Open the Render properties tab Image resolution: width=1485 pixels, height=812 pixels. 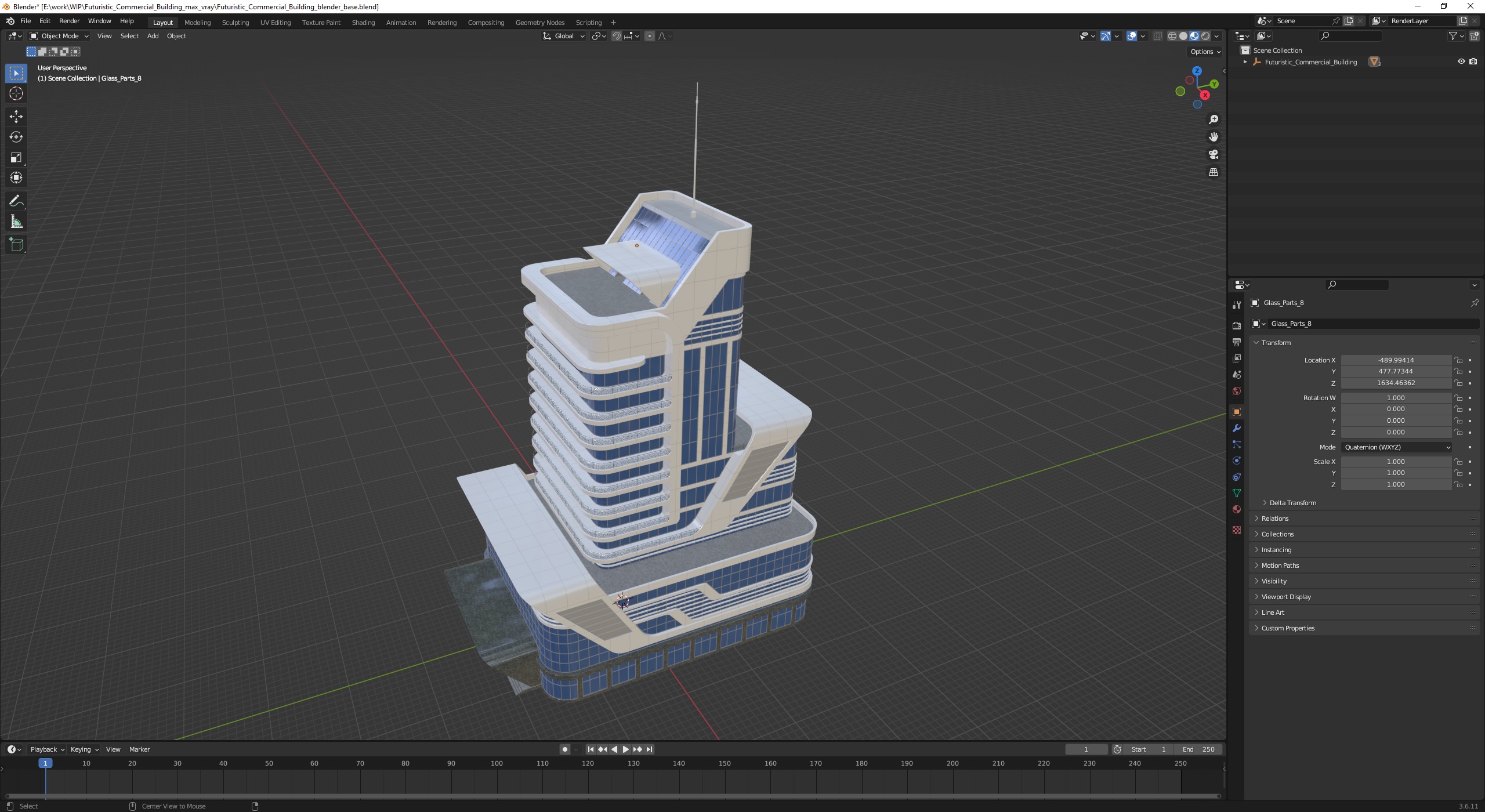pos(1236,325)
